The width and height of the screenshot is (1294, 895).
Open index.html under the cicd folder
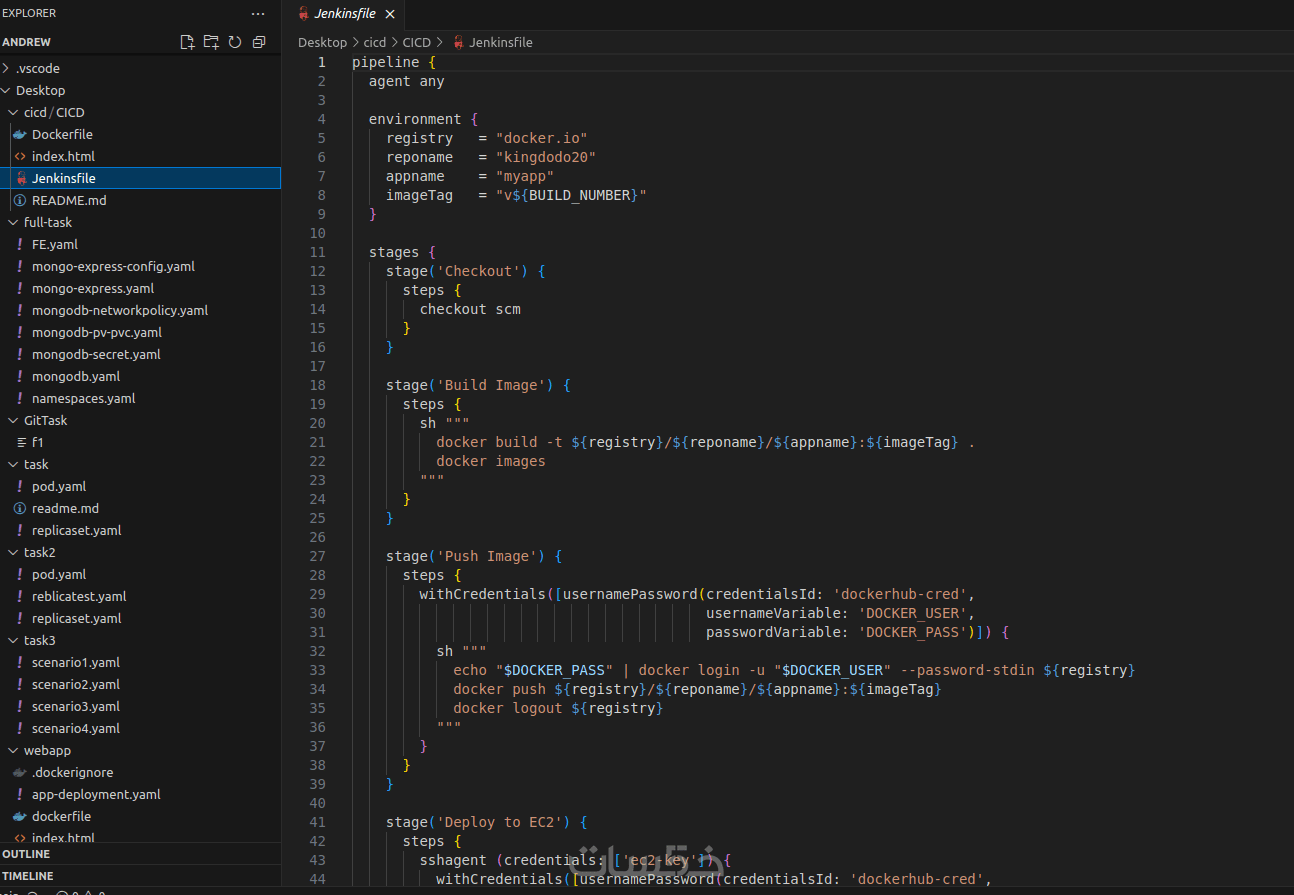click(63, 156)
